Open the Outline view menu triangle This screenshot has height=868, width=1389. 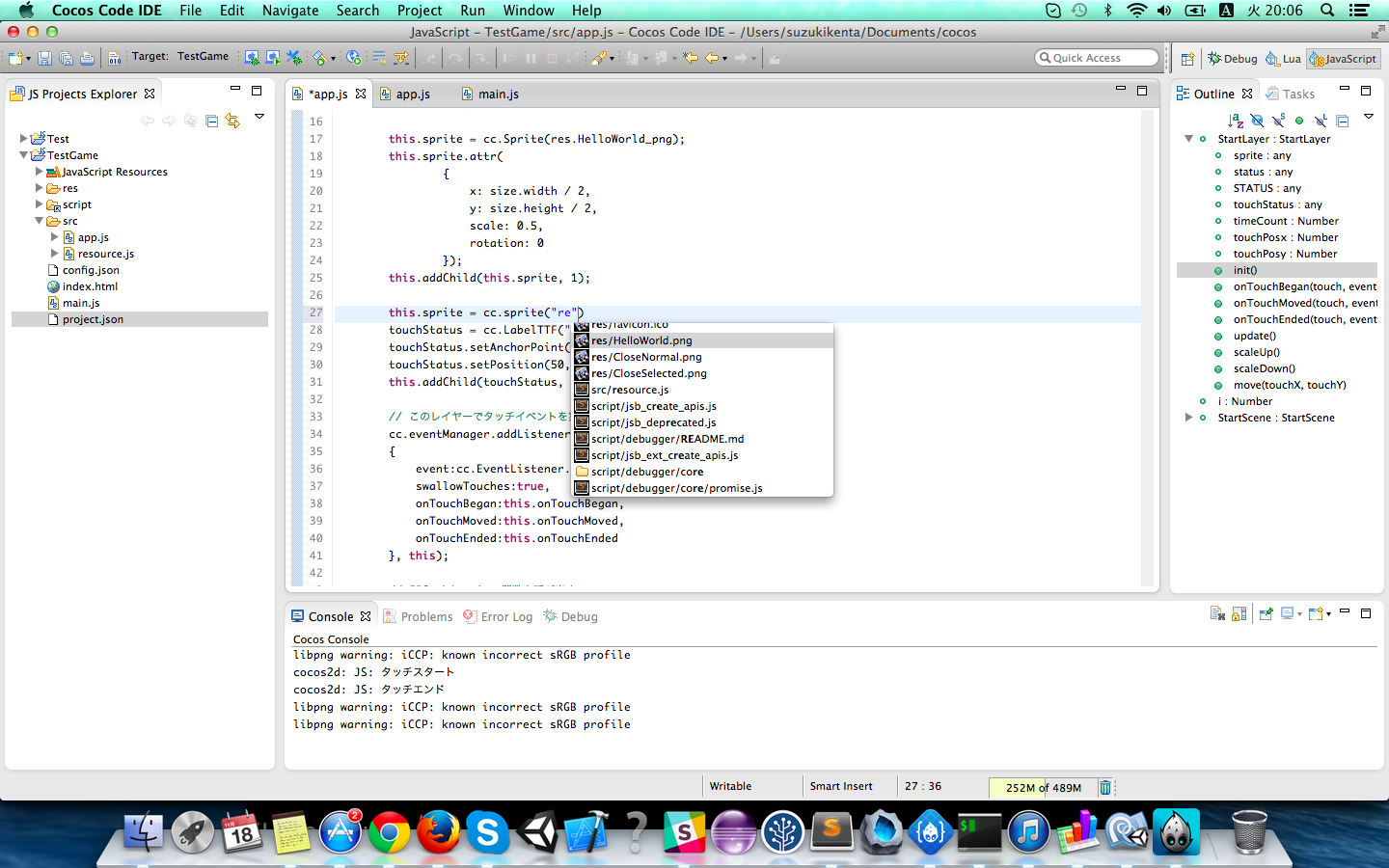click(1369, 117)
